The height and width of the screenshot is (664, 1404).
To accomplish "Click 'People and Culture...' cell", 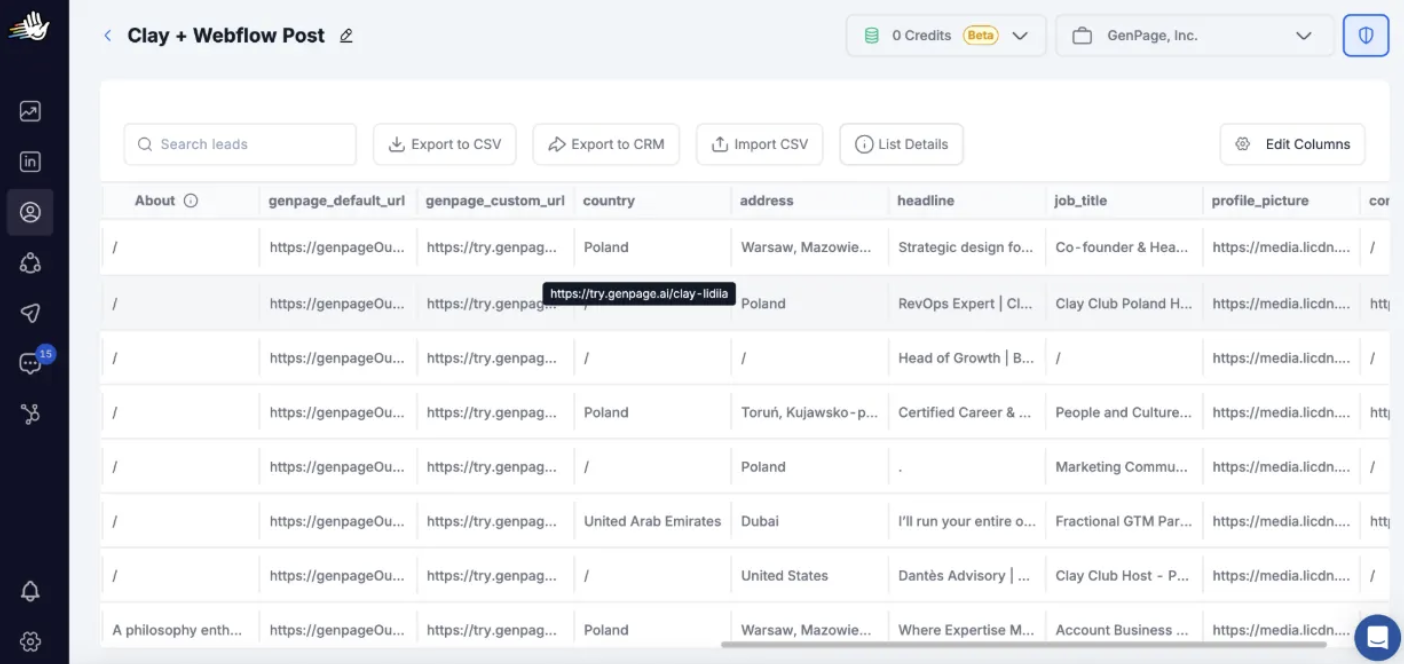I will point(1124,412).
